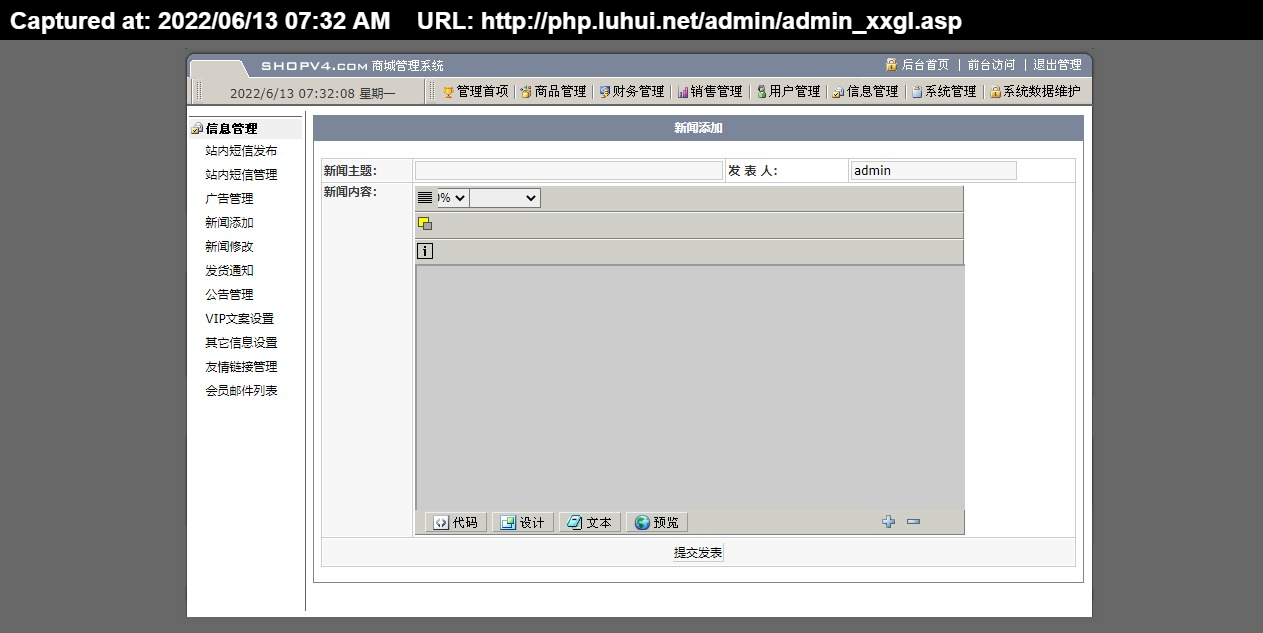Switch editor to 文本 text mode
Image resolution: width=1263 pixels, height=633 pixels.
click(x=590, y=522)
